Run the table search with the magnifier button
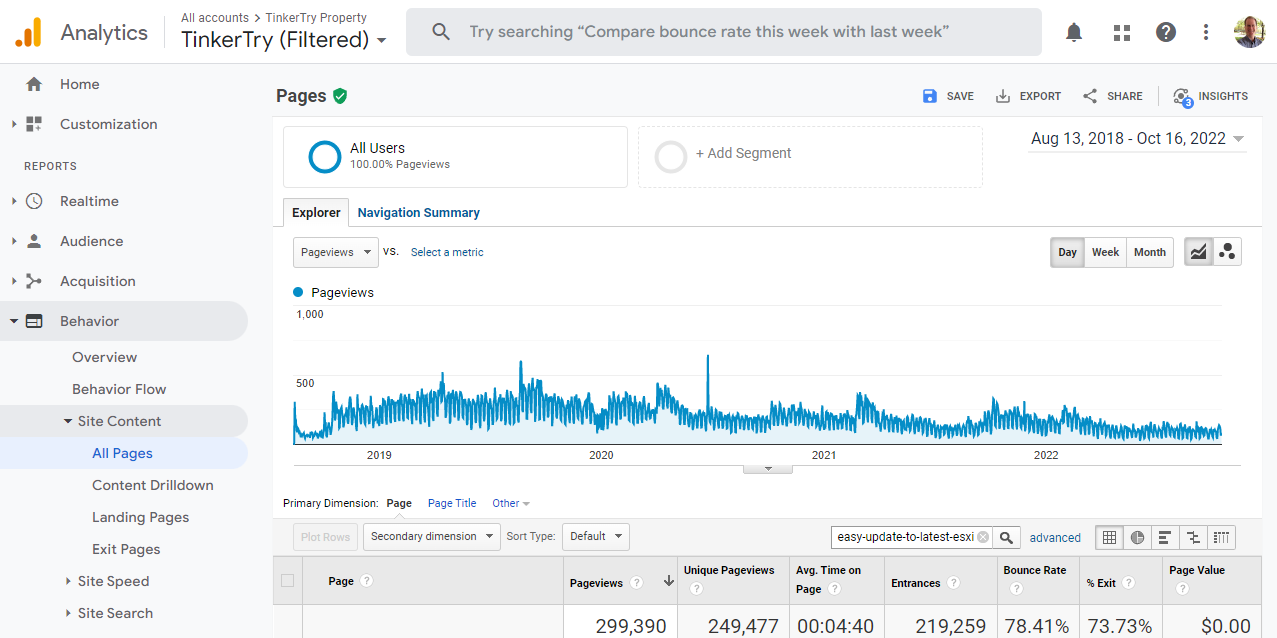The height and width of the screenshot is (638, 1277). click(1007, 537)
